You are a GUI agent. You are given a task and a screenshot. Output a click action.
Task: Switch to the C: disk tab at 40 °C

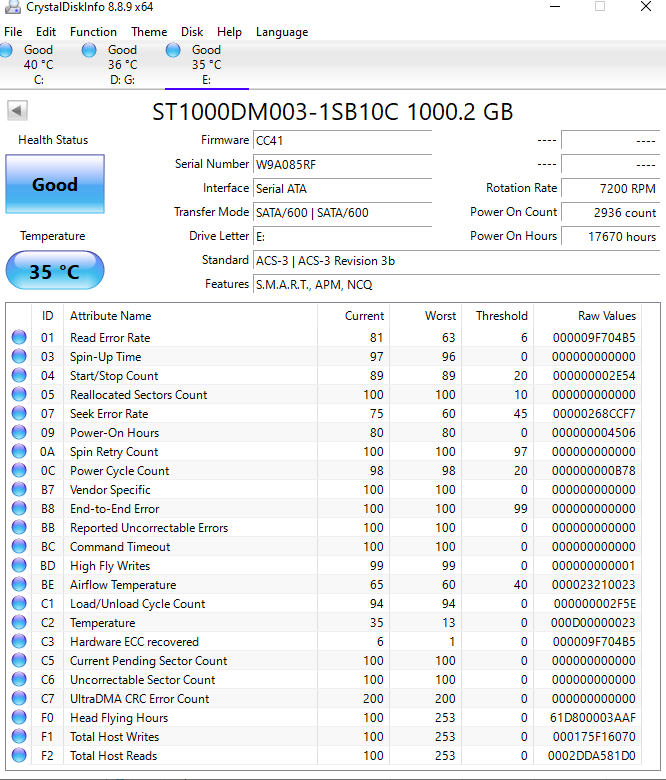pyautogui.click(x=38, y=65)
